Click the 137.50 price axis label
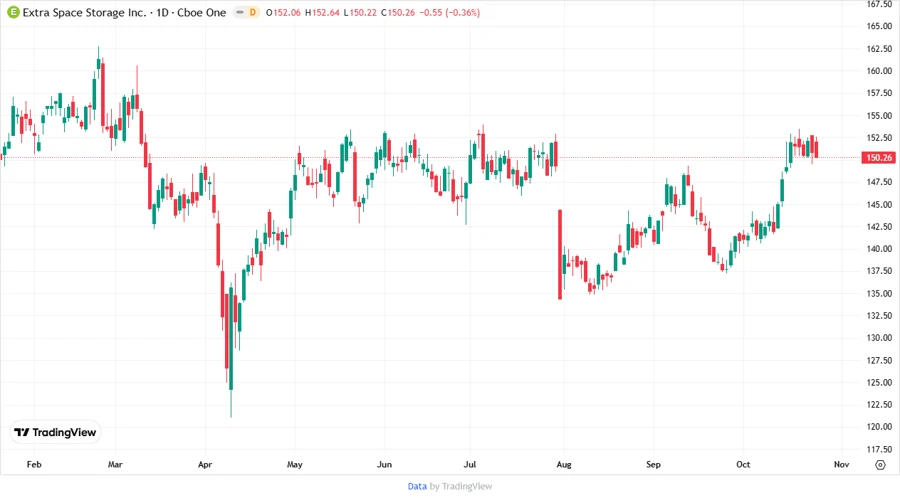 879,271
